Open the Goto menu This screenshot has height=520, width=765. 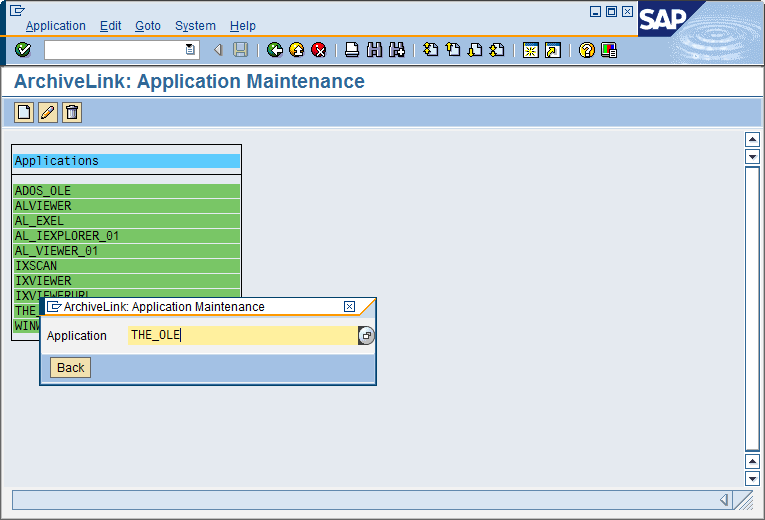coord(148,26)
